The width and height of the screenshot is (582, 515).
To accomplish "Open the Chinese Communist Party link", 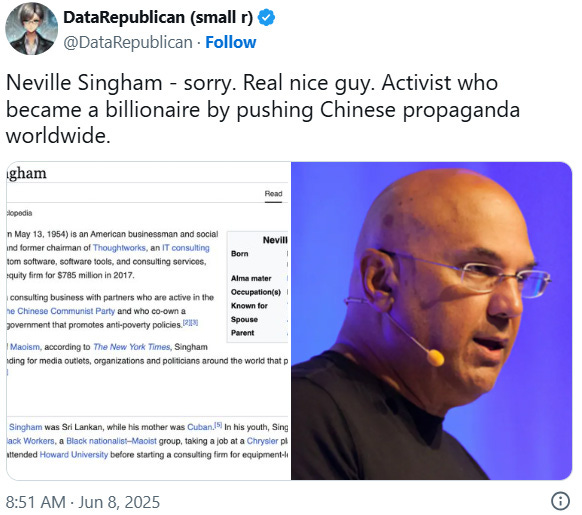I will point(61,311).
